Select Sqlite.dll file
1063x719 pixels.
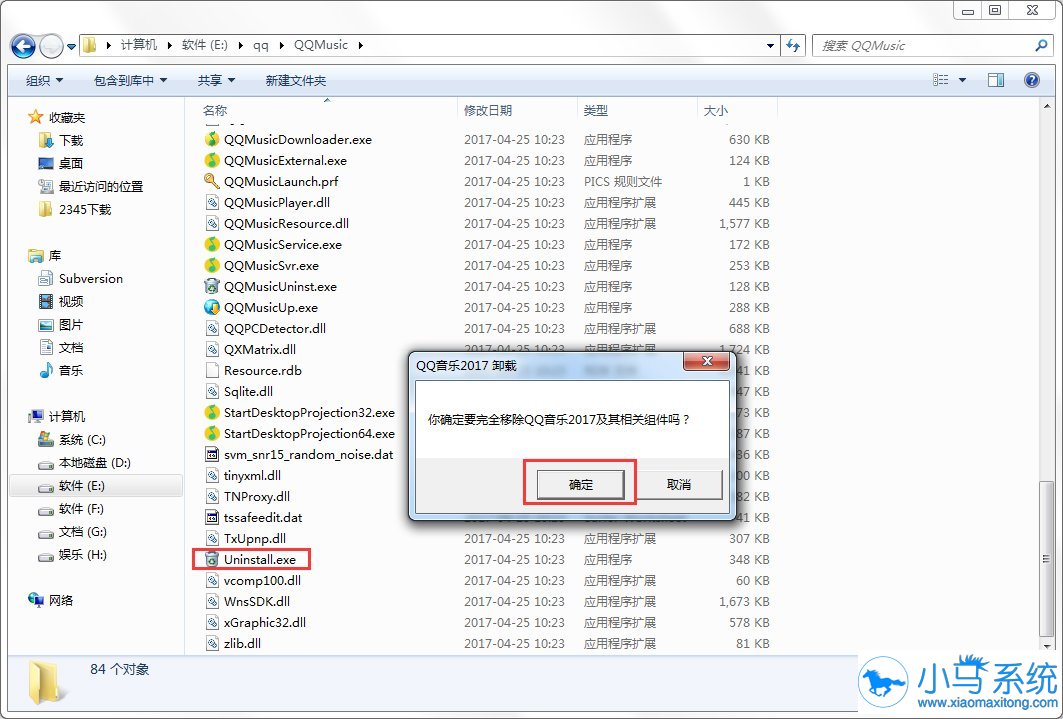tap(248, 392)
